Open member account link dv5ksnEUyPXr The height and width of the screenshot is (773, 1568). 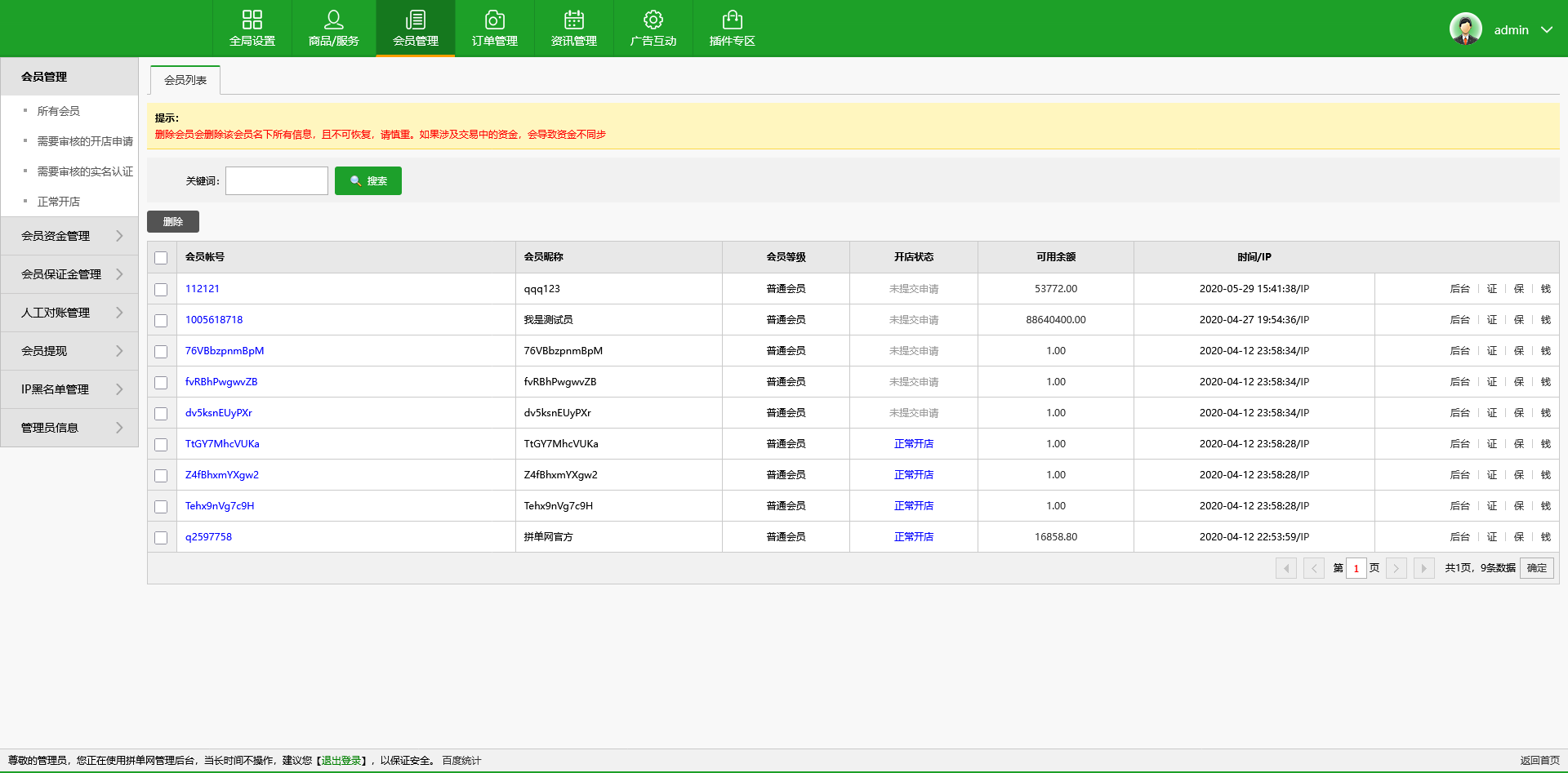point(219,413)
